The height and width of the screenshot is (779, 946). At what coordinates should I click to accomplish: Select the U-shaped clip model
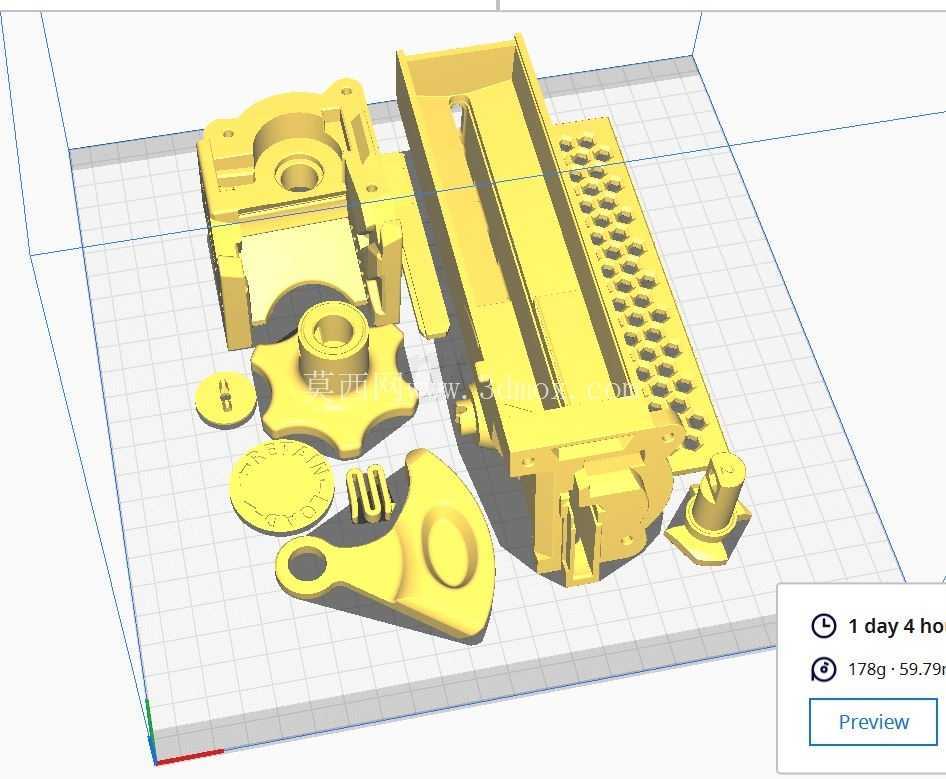(369, 492)
